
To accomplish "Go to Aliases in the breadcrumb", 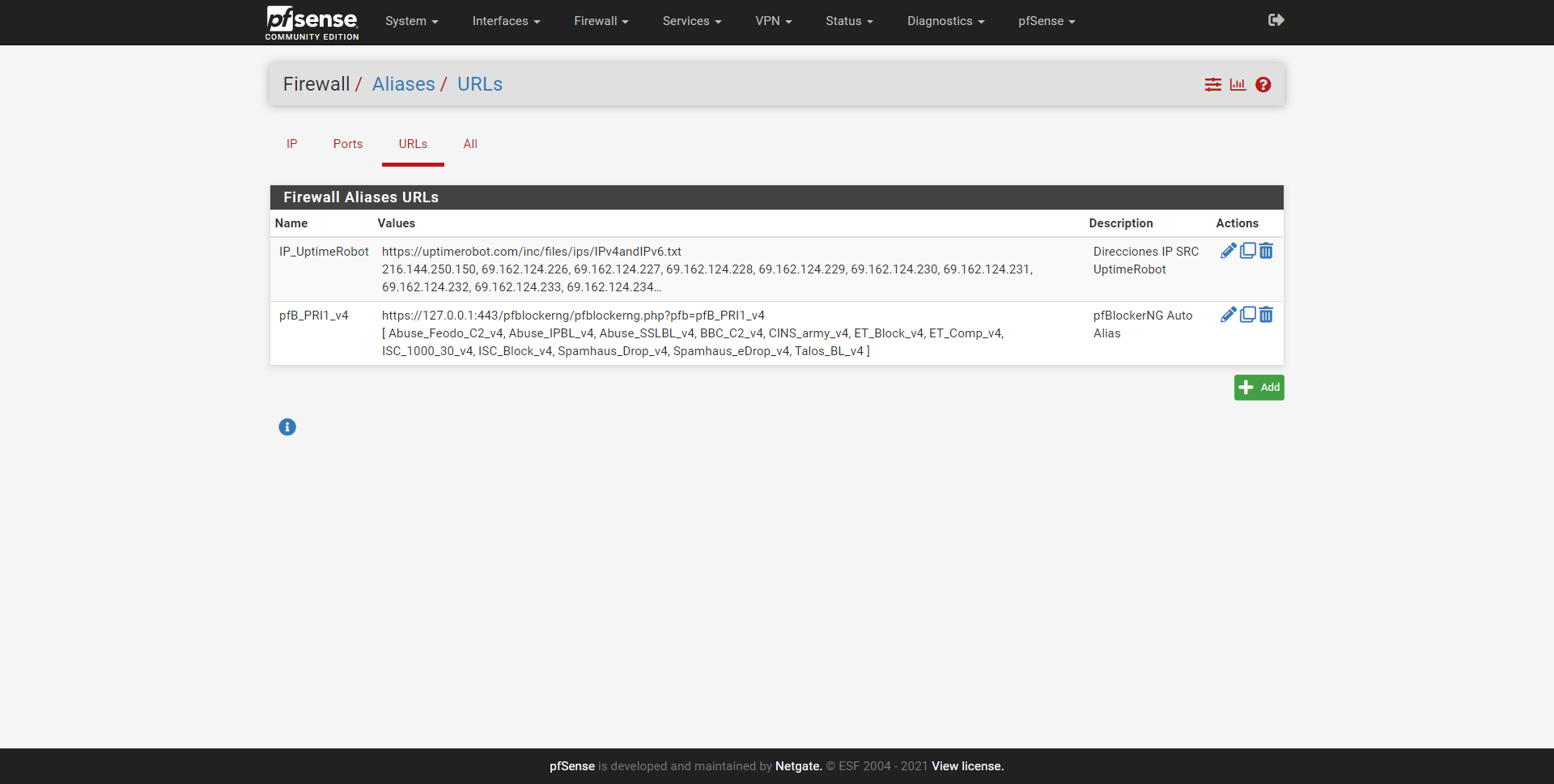I will 404,84.
